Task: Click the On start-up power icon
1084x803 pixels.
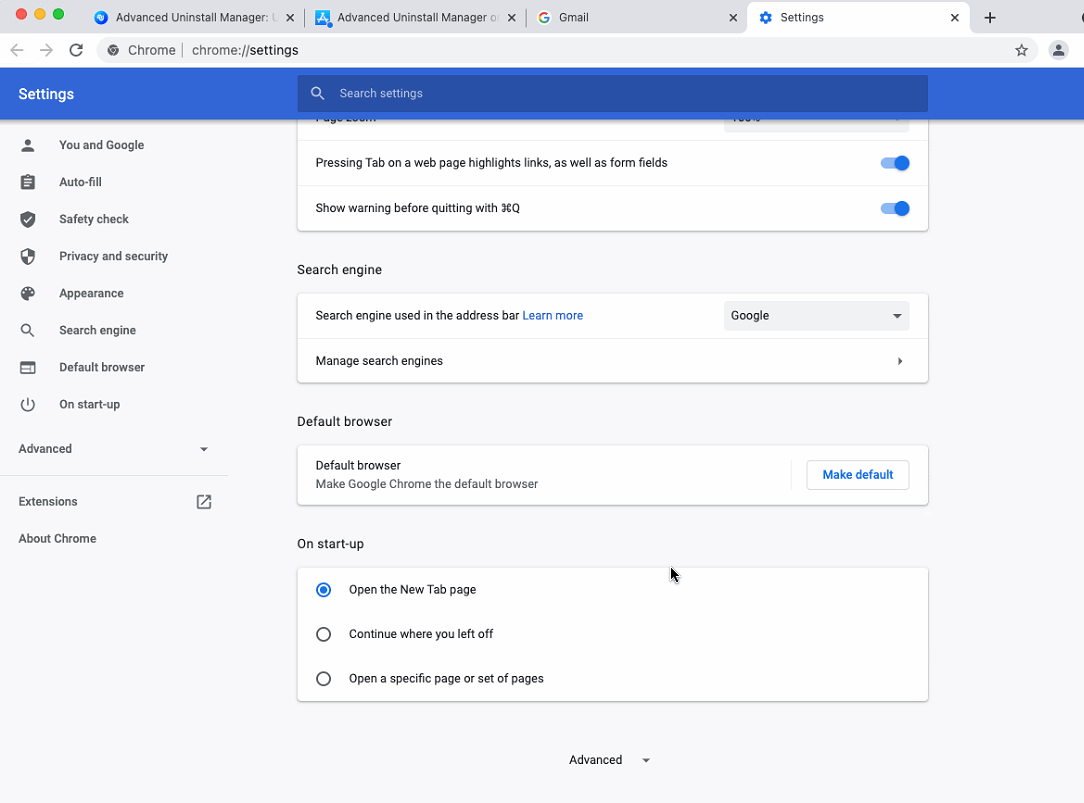Action: coord(28,404)
